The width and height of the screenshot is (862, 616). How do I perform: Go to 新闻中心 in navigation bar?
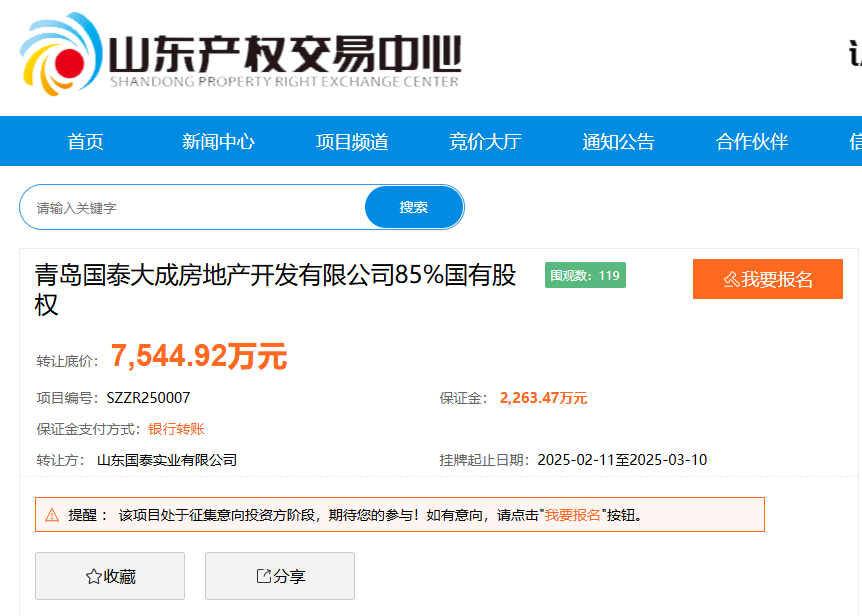pyautogui.click(x=218, y=142)
